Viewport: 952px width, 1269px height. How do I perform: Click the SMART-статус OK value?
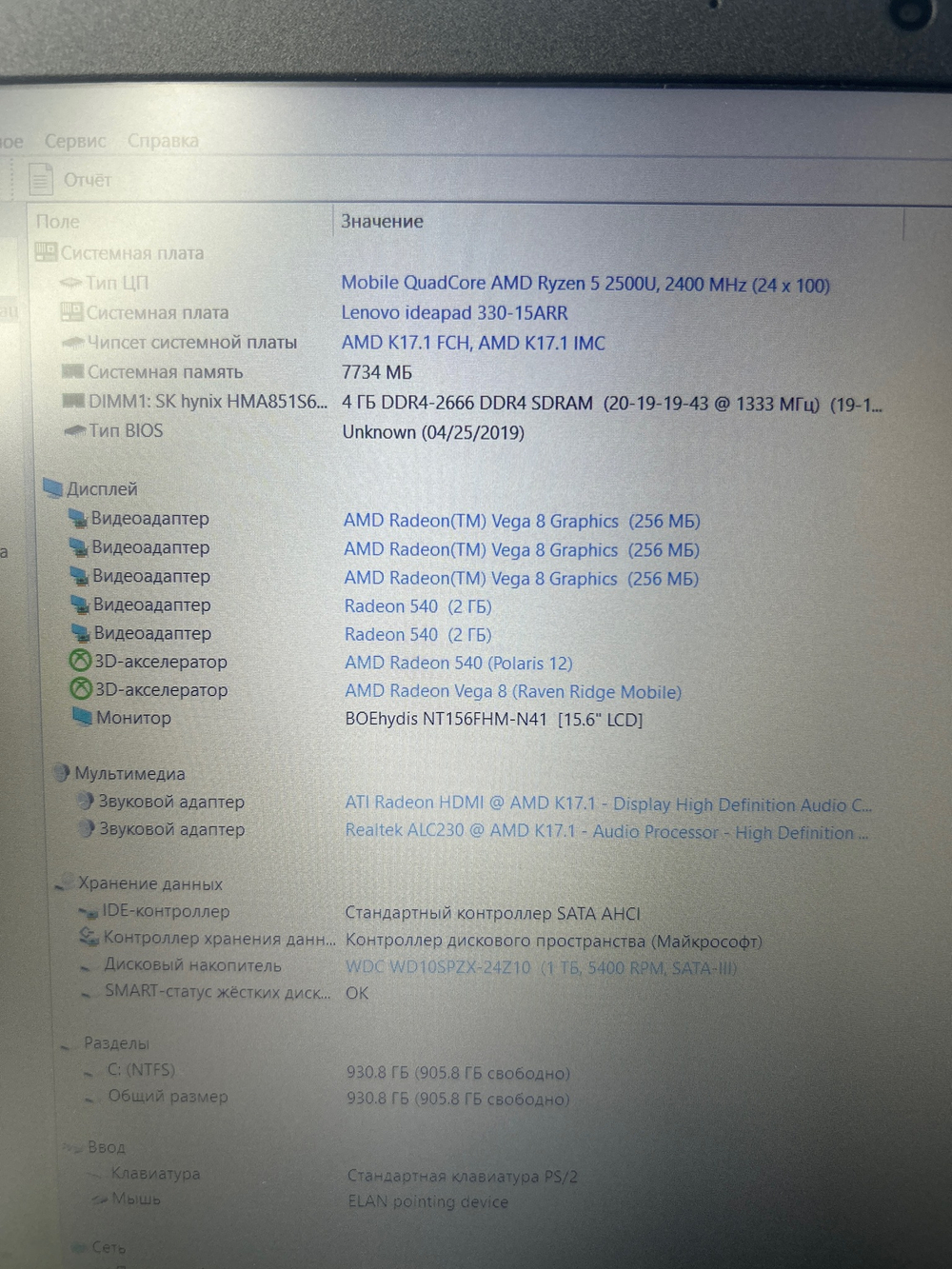(x=355, y=993)
